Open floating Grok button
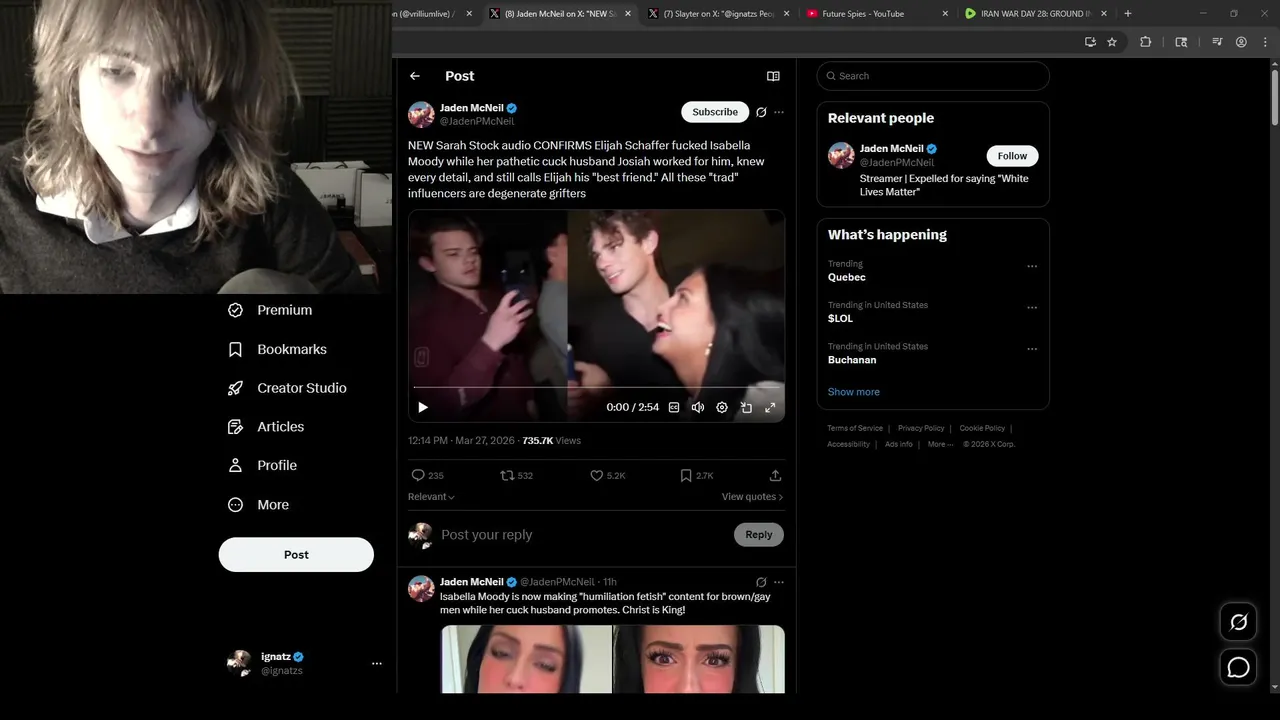 tap(1238, 622)
